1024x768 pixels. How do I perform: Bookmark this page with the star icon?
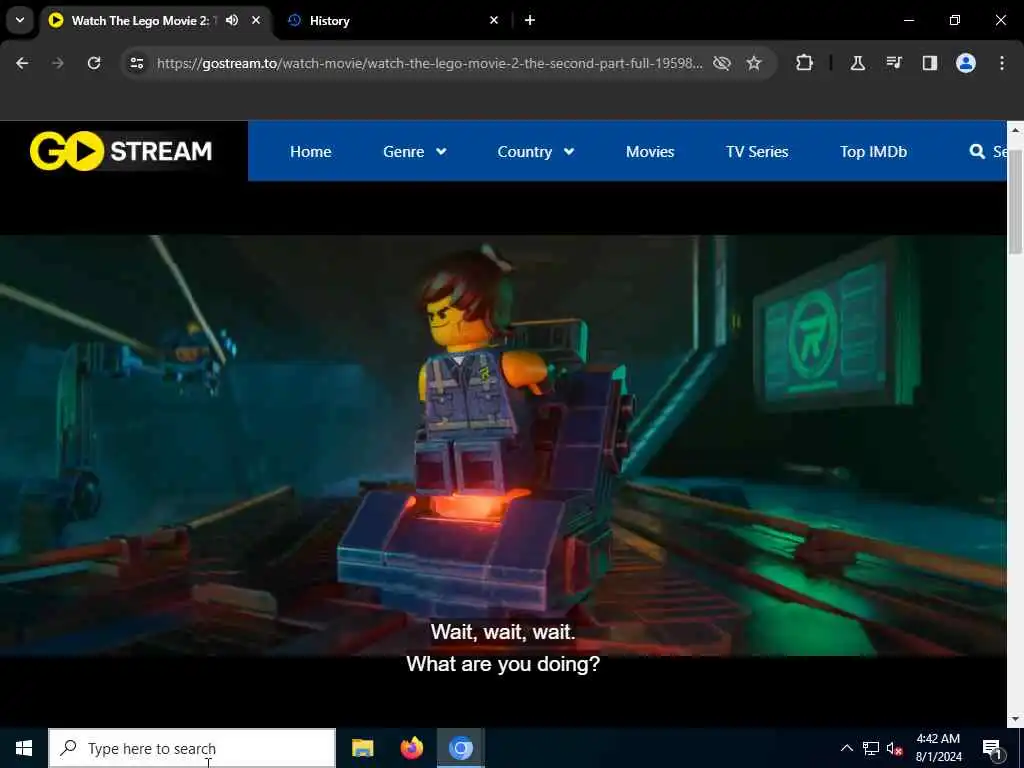[x=754, y=63]
